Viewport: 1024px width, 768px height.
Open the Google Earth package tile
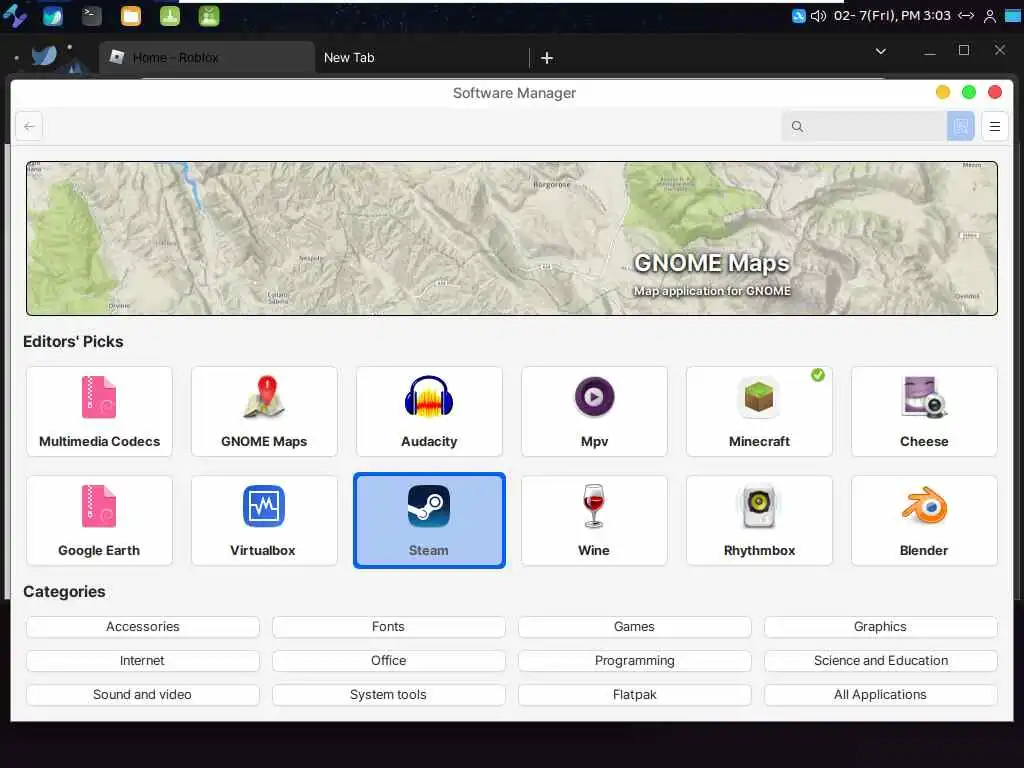coord(99,520)
